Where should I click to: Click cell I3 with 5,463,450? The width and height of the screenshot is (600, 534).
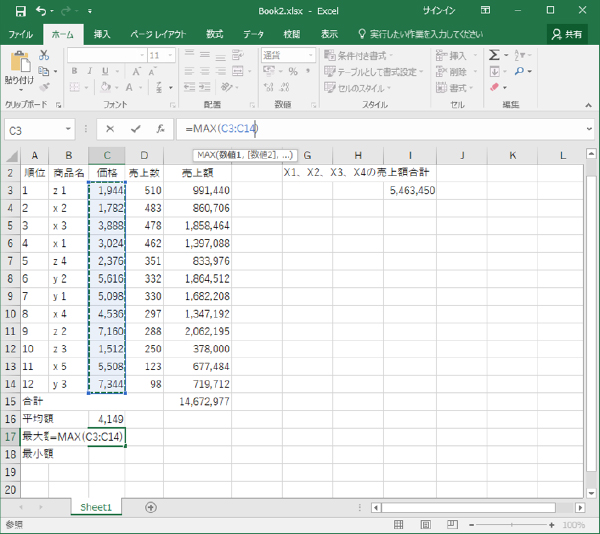[x=410, y=190]
